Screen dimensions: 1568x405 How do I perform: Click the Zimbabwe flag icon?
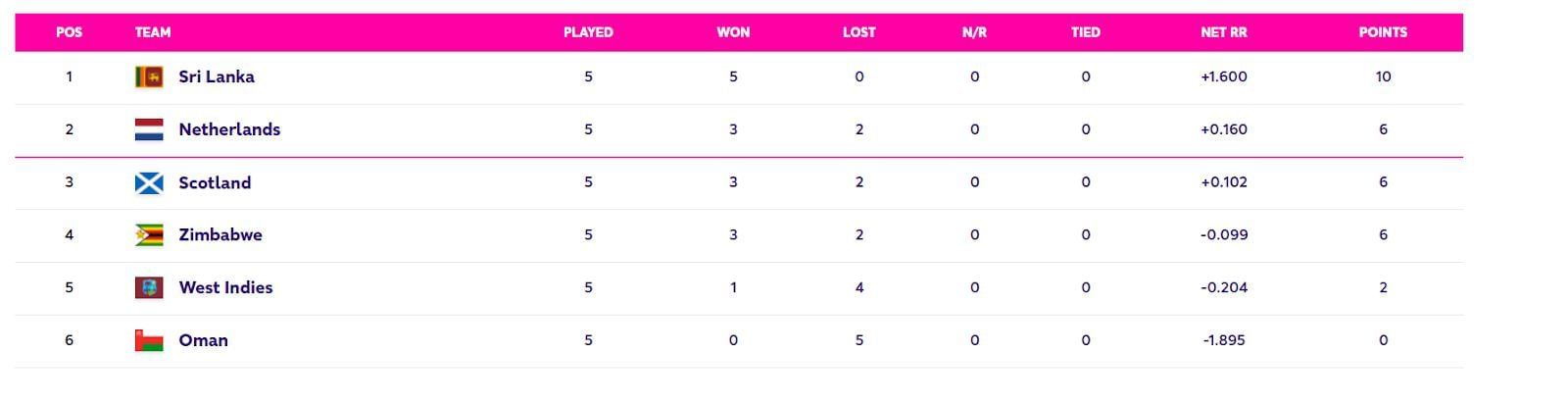click(149, 235)
